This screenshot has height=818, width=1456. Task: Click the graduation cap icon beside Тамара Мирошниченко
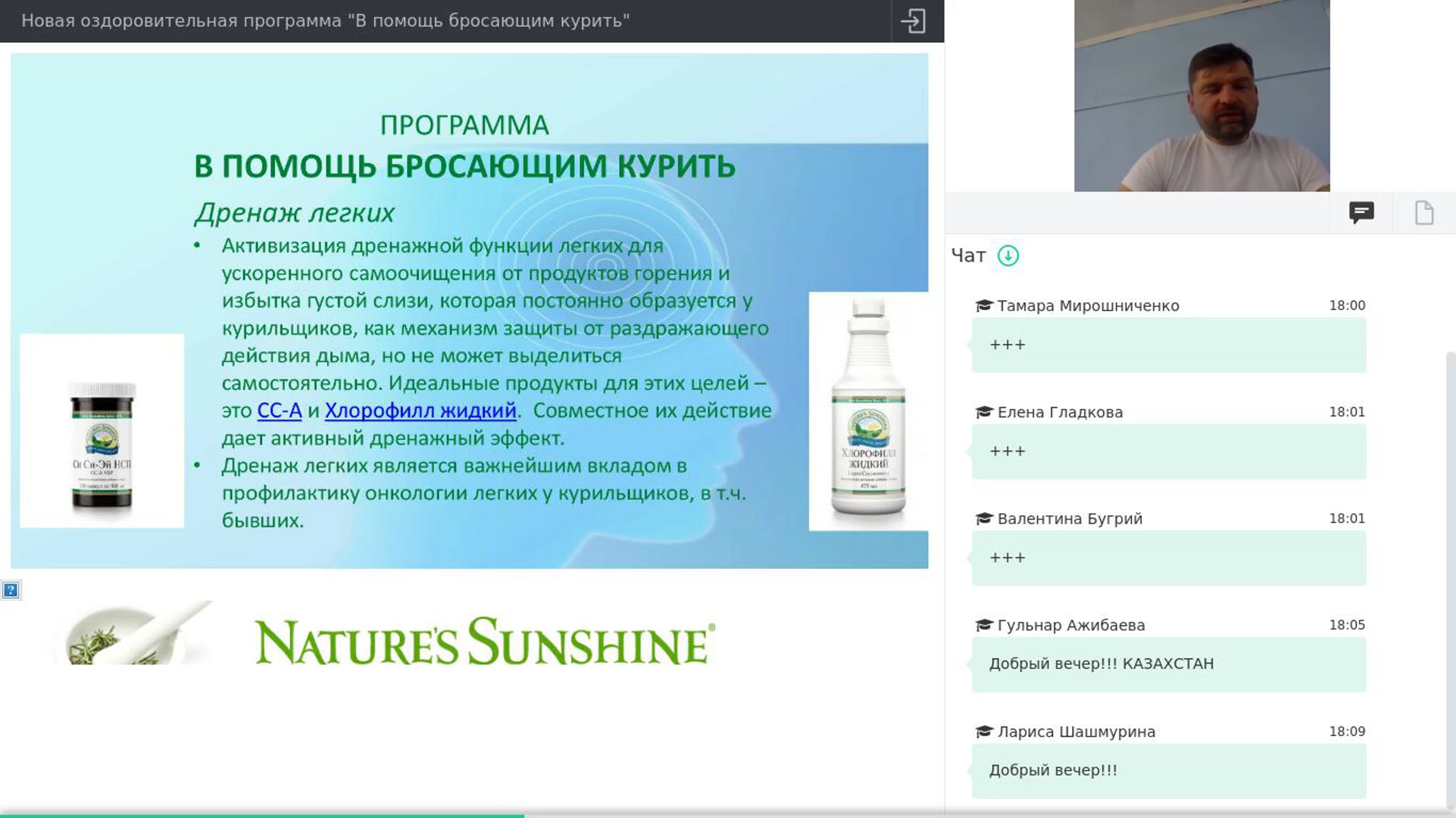tap(983, 306)
